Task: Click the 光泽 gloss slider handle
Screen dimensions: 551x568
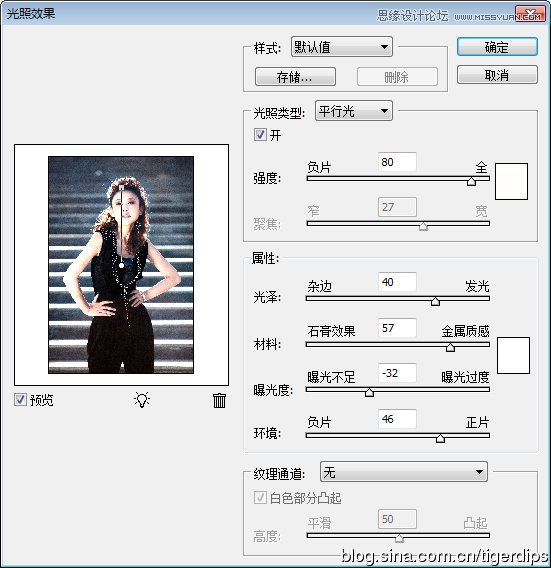Action: coord(435,301)
